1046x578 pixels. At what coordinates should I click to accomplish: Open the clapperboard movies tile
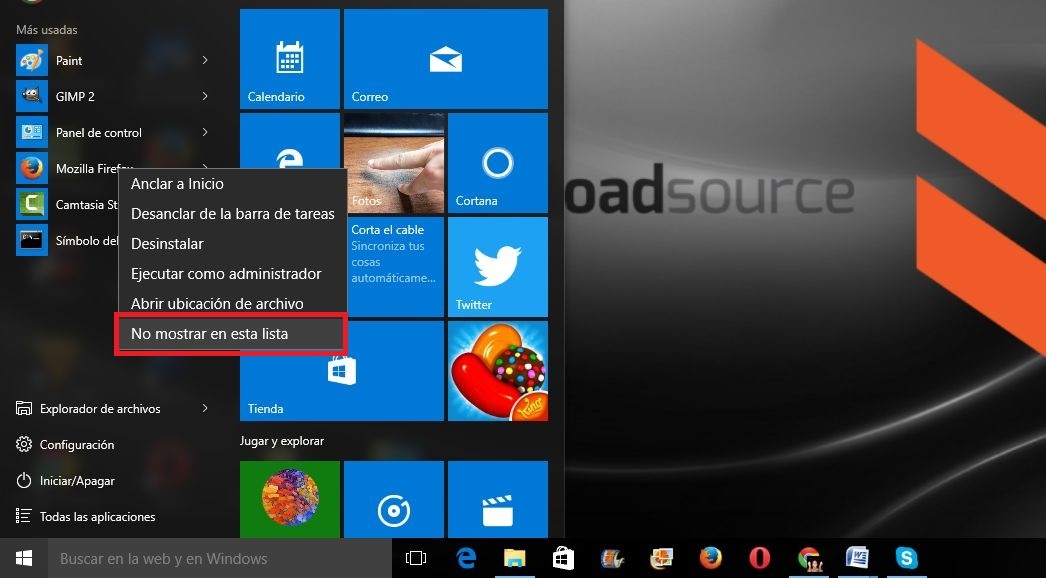coord(498,499)
